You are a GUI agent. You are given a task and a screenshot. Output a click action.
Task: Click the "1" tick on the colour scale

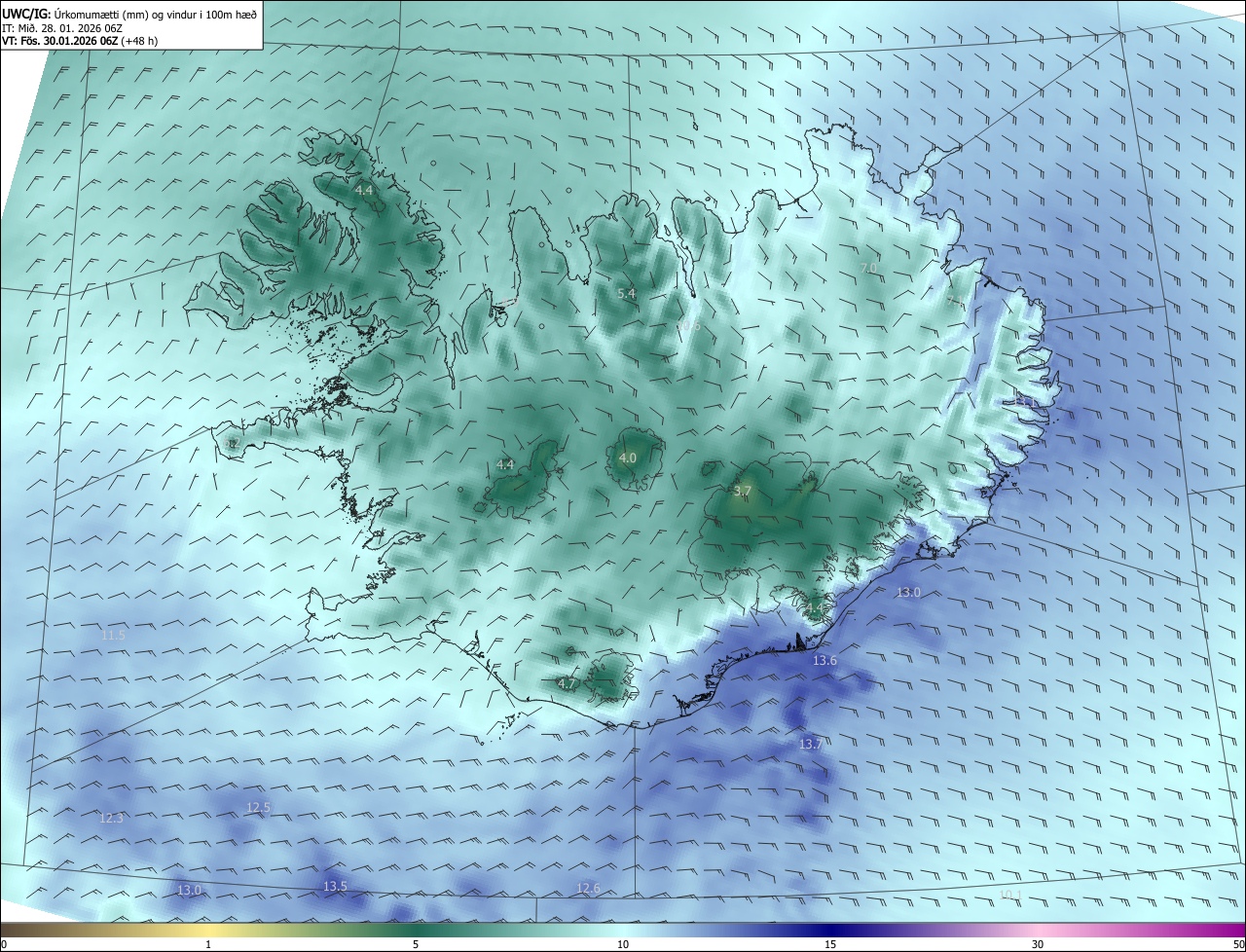208,944
